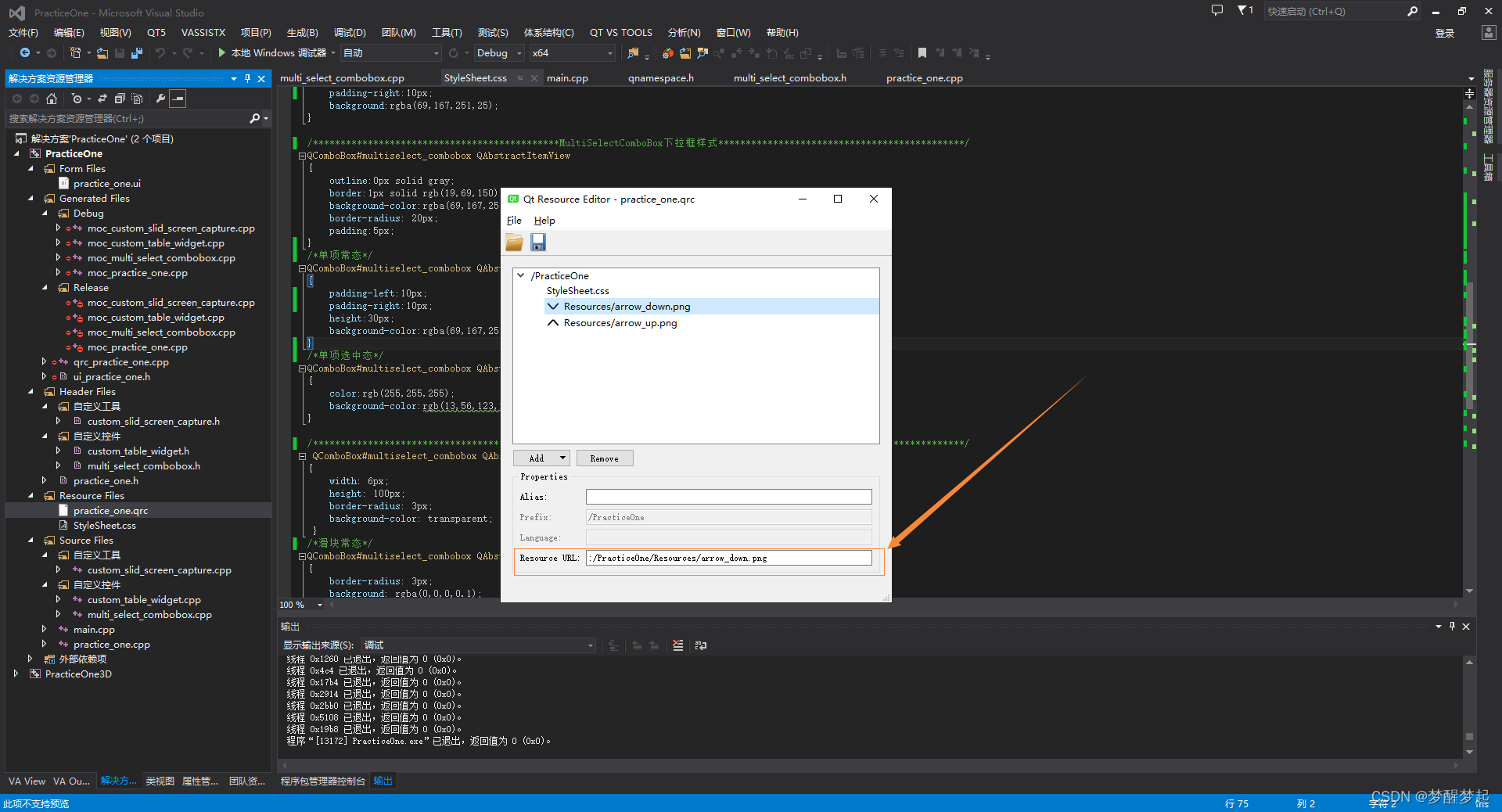The height and width of the screenshot is (812, 1502).
Task: Click the Properties wrench icon in Solution Explorer
Action: coord(160,99)
